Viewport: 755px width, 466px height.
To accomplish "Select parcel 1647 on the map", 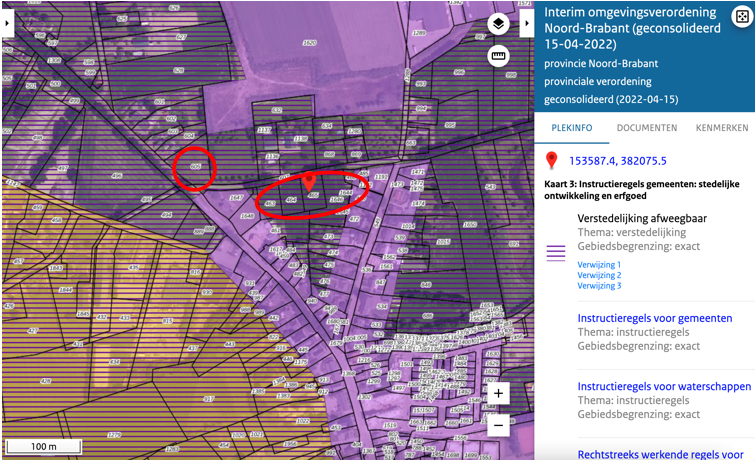I will click(236, 198).
